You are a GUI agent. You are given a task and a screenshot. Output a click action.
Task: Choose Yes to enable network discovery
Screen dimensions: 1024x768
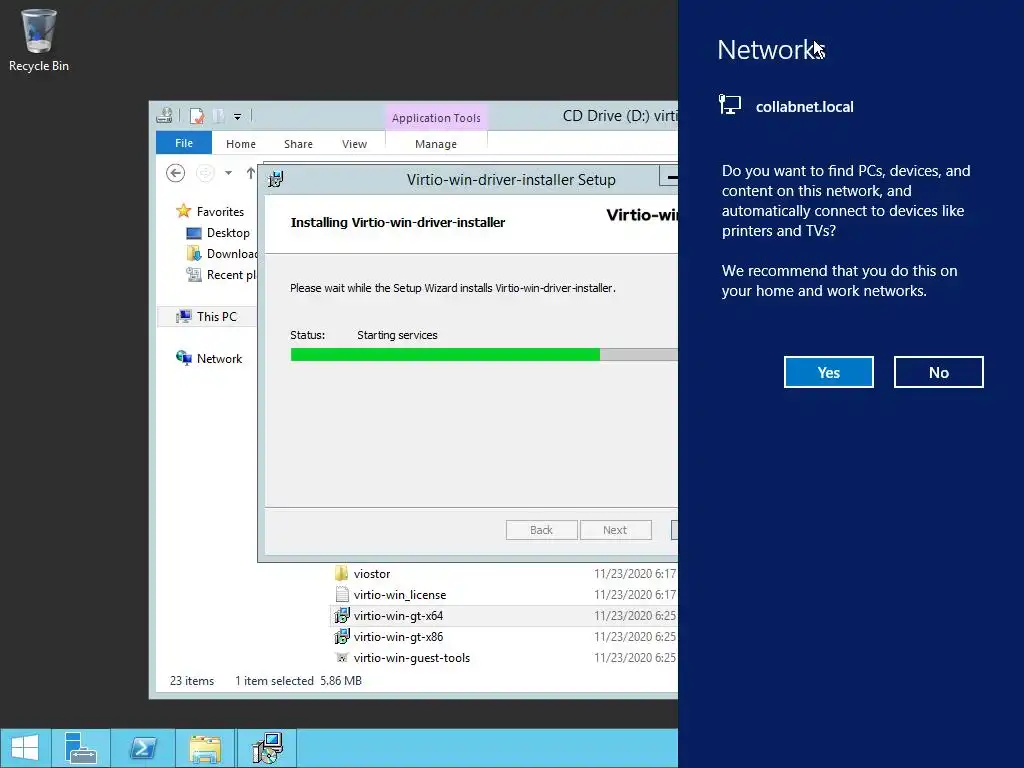coord(829,372)
